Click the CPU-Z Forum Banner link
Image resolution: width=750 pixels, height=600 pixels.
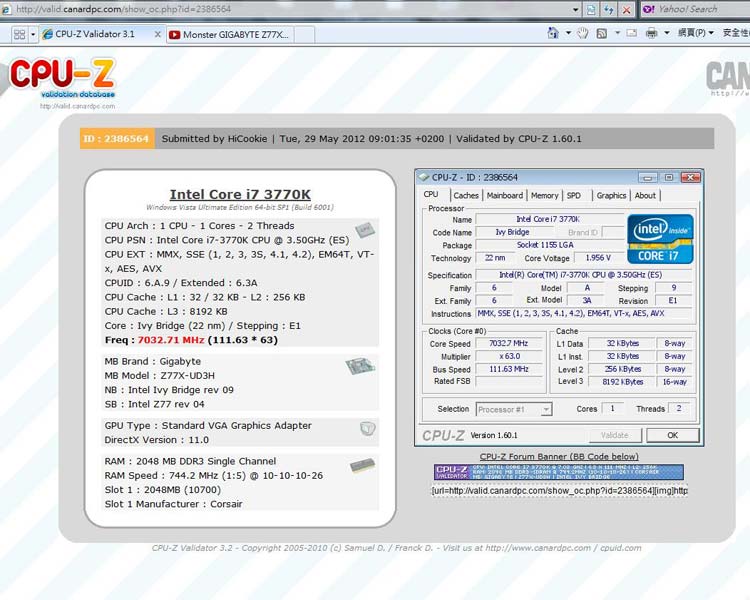559,457
